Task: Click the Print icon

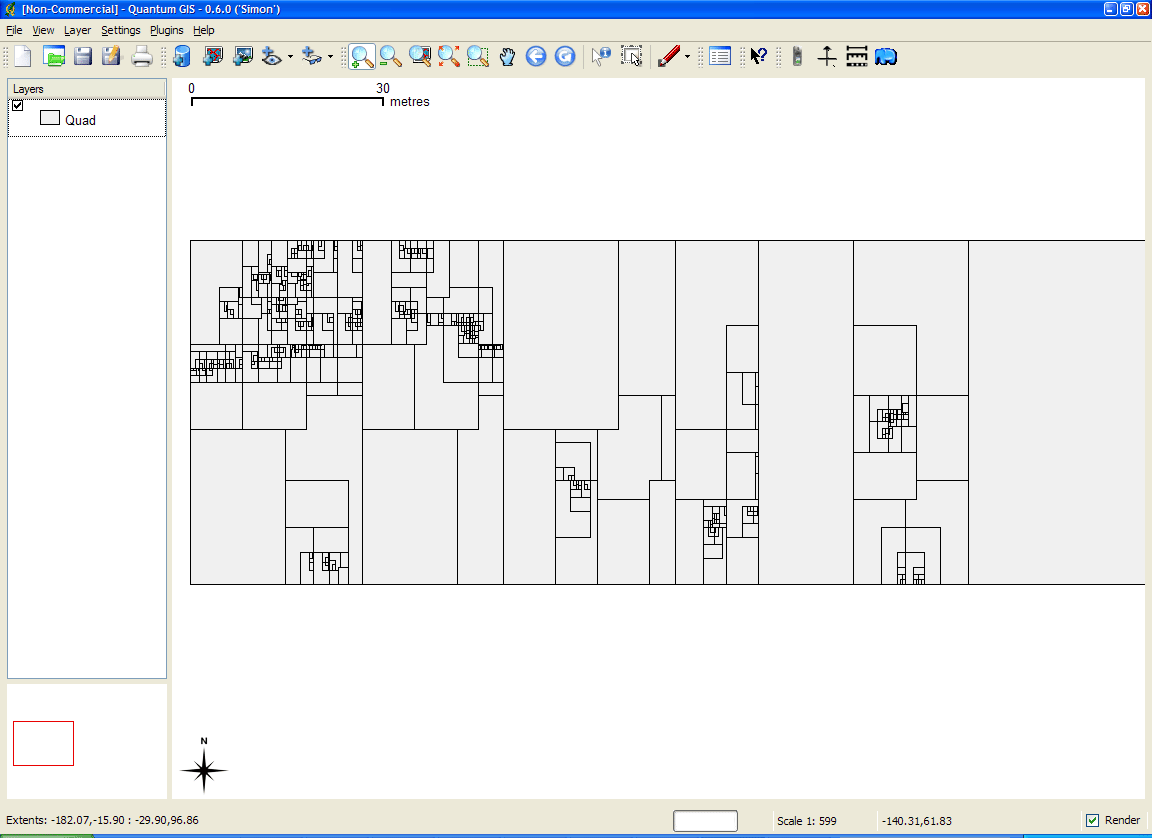Action: tap(142, 57)
